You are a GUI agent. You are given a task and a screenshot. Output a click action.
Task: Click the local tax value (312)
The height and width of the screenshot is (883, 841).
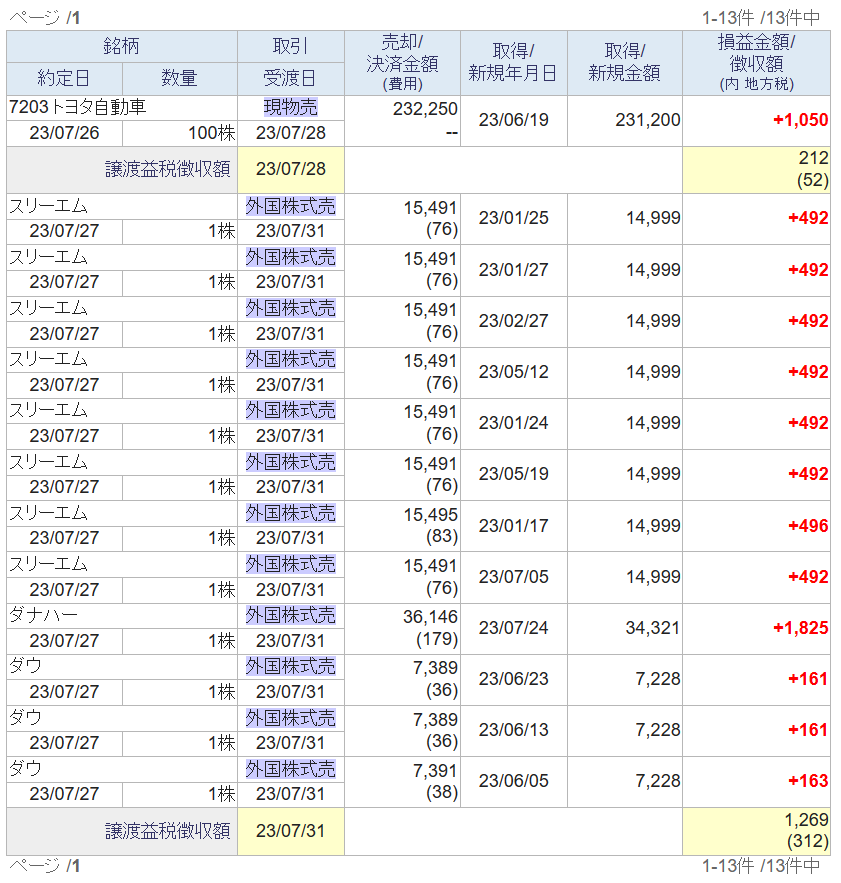click(808, 841)
